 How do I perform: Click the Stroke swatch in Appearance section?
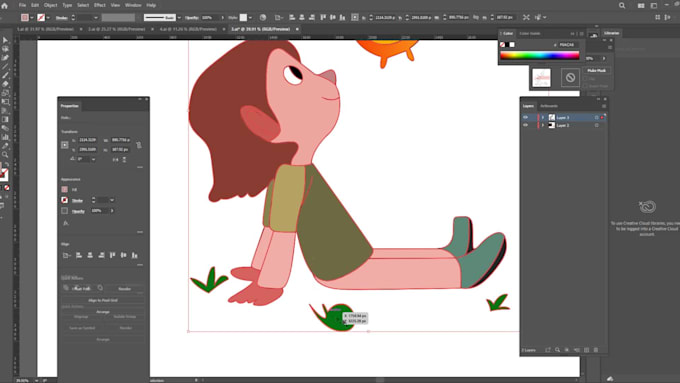click(65, 200)
